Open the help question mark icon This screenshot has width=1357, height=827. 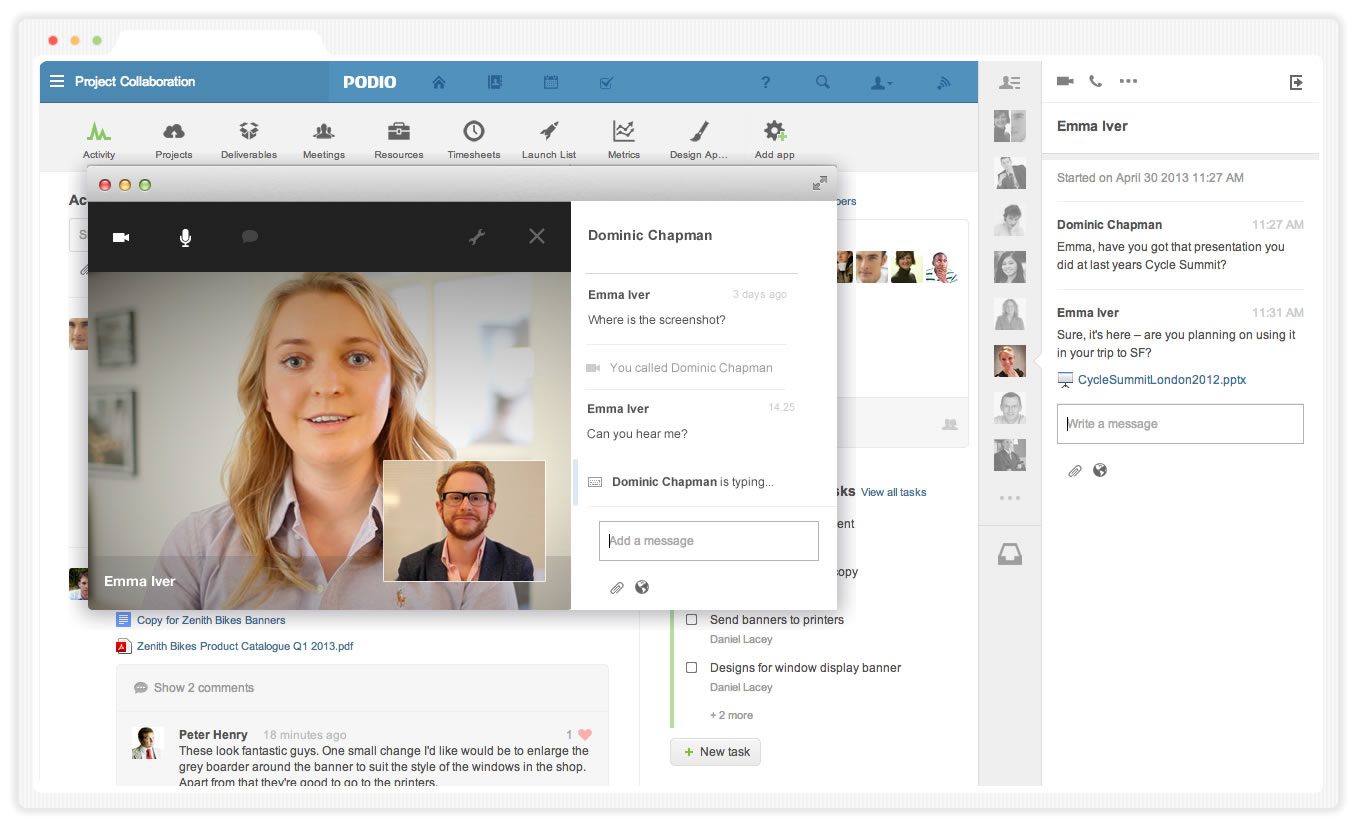[765, 83]
